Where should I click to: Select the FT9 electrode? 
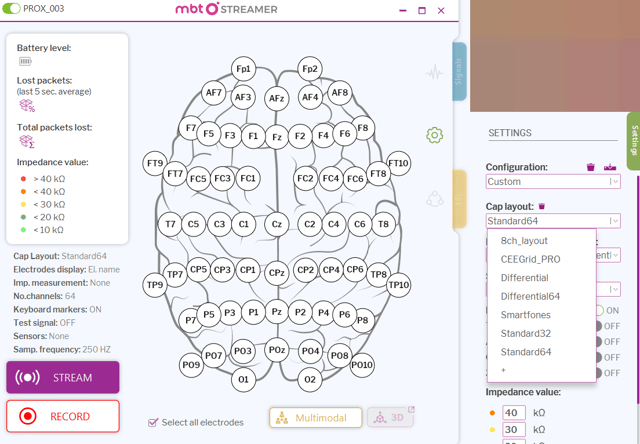coord(155,163)
